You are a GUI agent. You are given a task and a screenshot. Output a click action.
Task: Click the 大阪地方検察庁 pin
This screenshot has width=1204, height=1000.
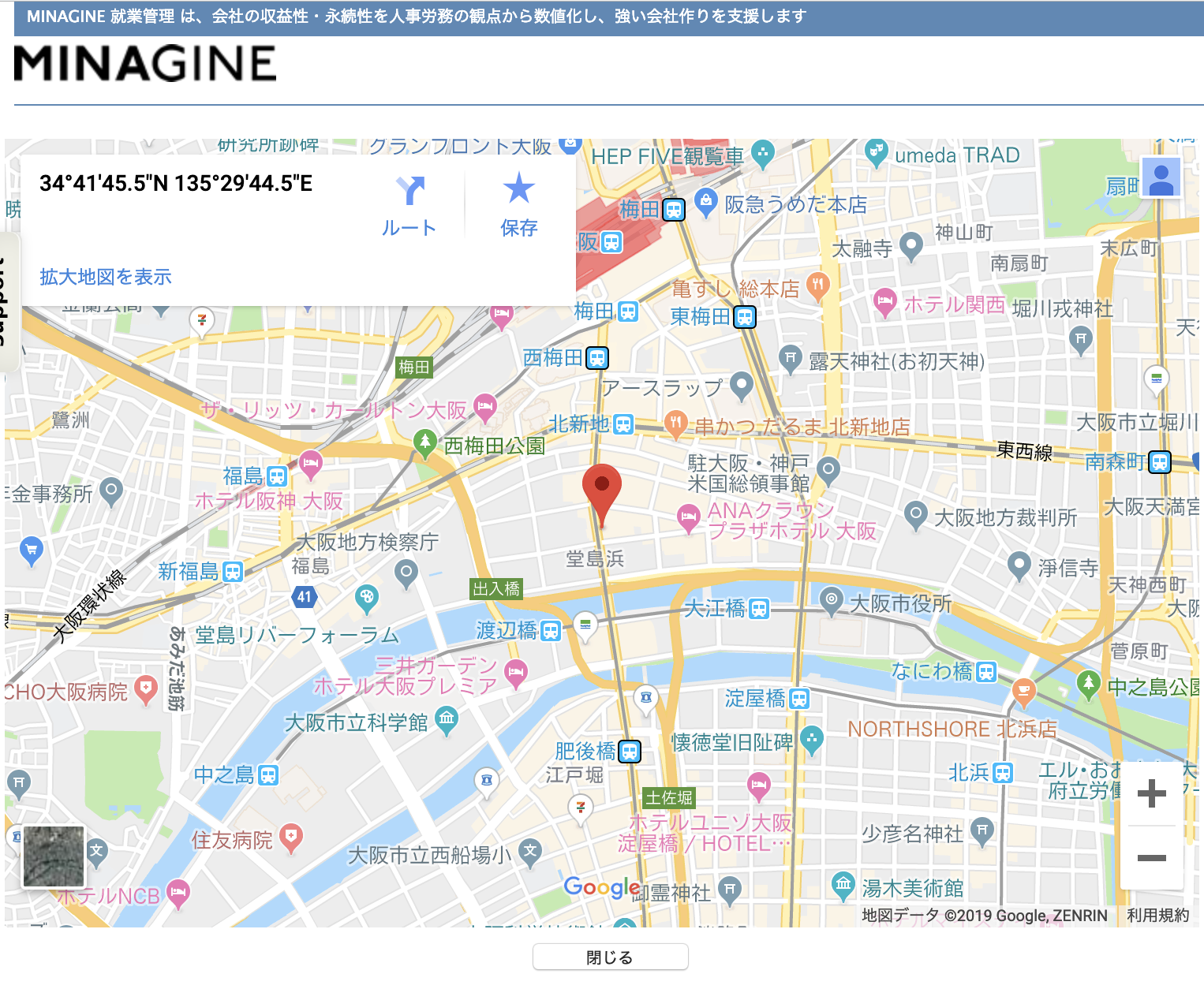click(x=406, y=574)
